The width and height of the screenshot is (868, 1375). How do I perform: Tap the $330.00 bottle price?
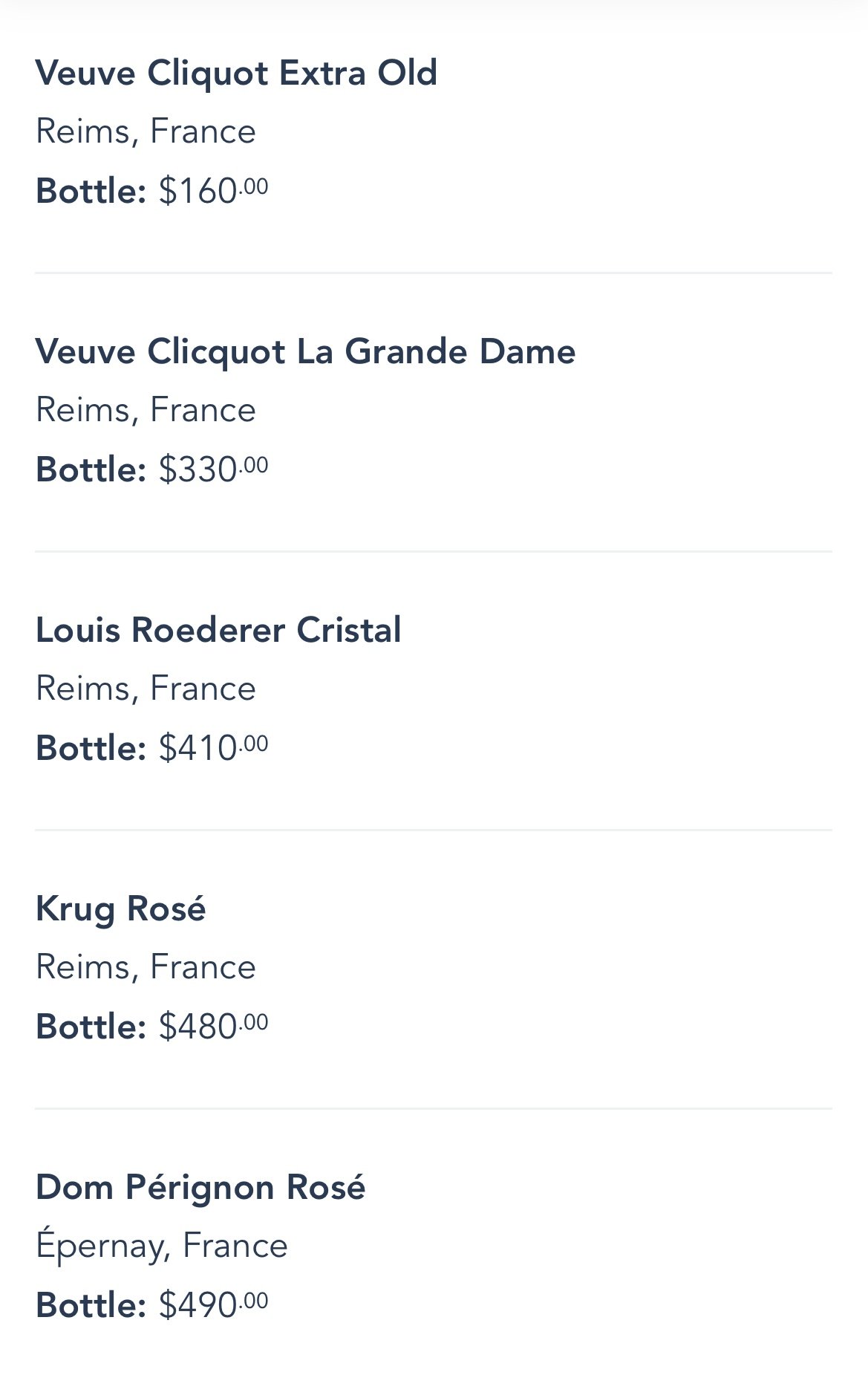pos(213,469)
